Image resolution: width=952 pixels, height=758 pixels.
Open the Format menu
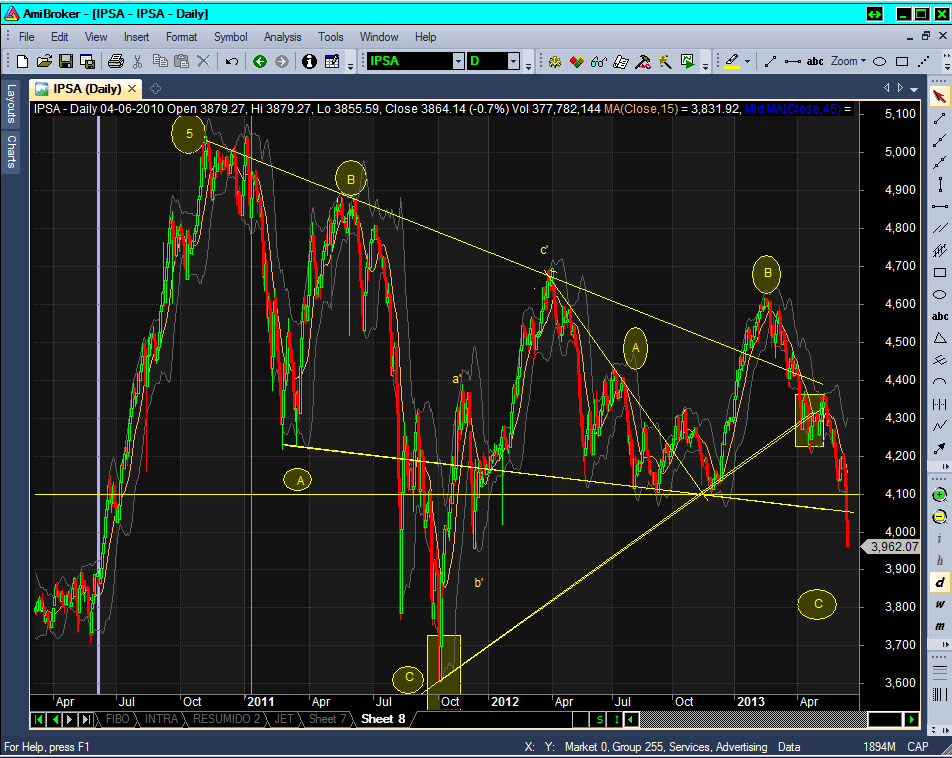[182, 37]
